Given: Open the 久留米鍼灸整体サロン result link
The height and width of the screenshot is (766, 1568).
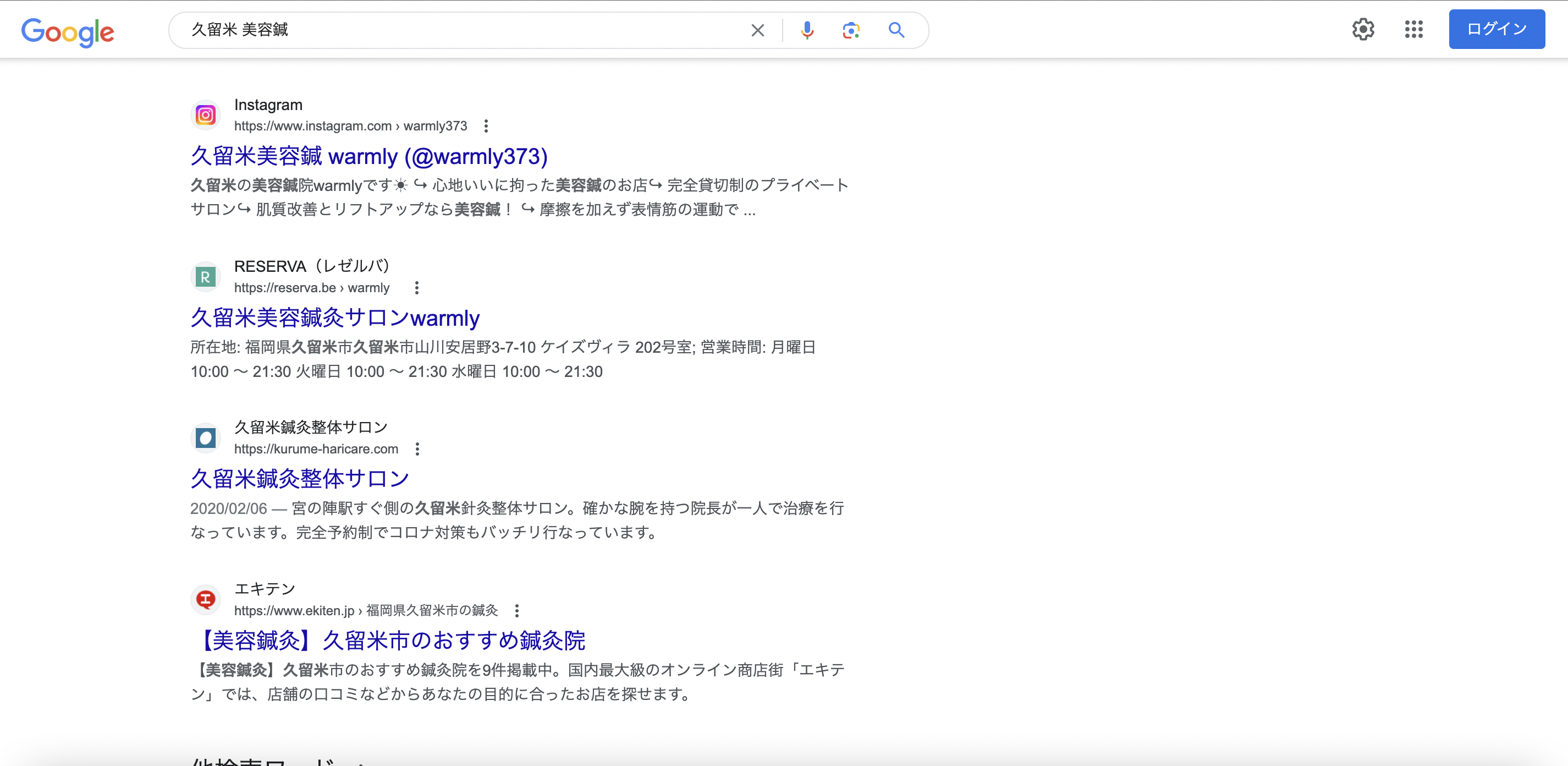Looking at the screenshot, I should click(300, 479).
